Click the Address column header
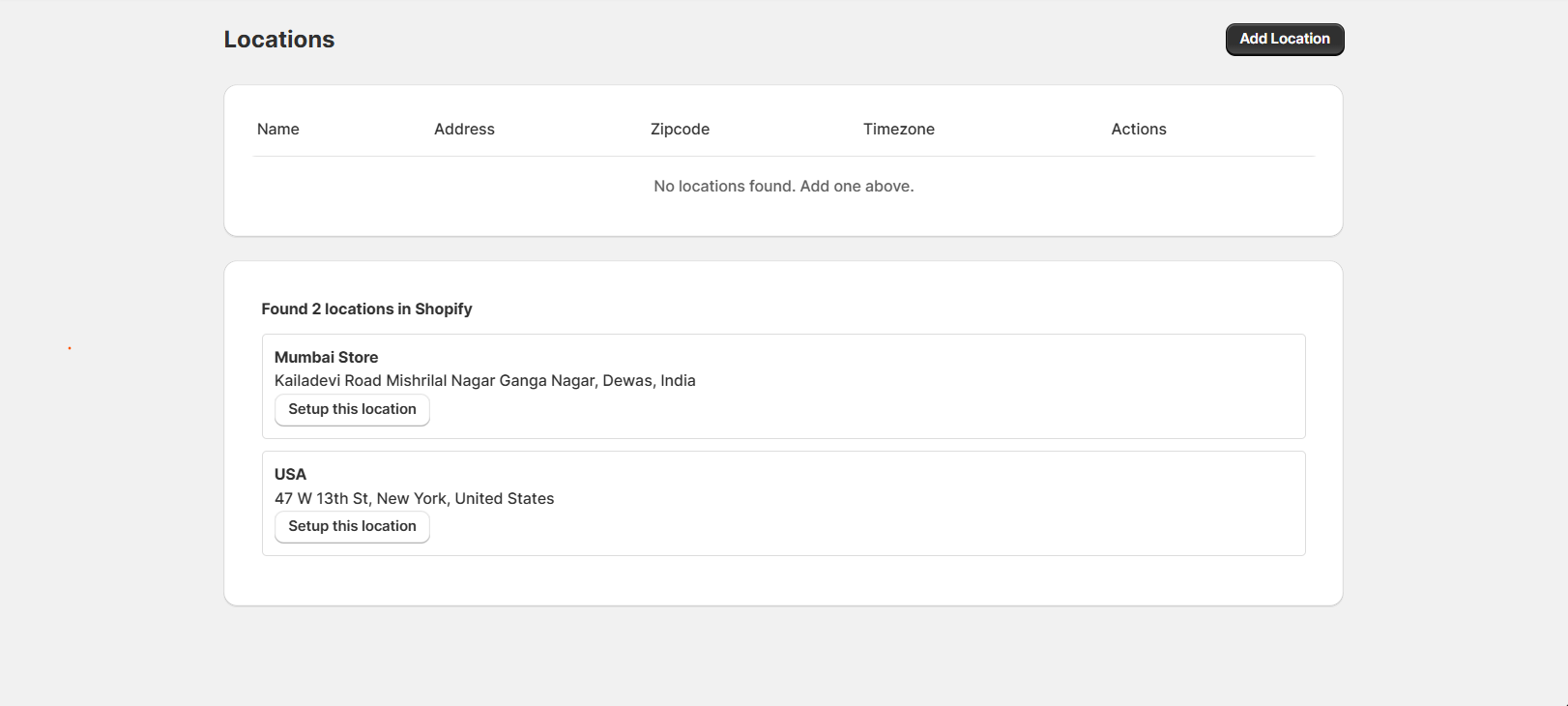Image resolution: width=1568 pixels, height=706 pixels. pyautogui.click(x=464, y=130)
